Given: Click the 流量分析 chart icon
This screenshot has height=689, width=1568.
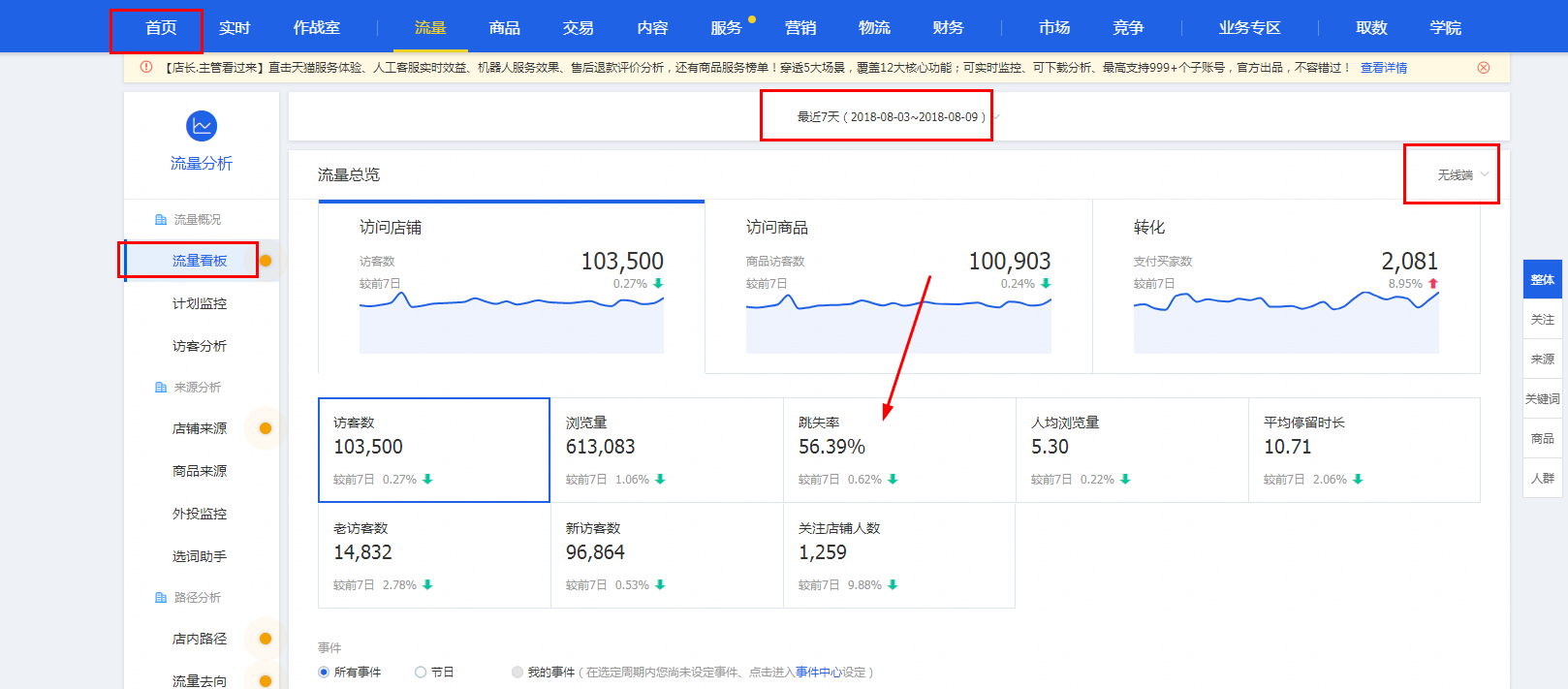Looking at the screenshot, I should 202,126.
